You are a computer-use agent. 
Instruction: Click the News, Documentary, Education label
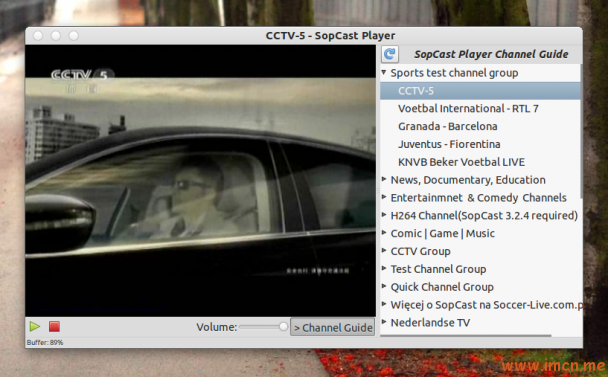[x=468, y=180]
